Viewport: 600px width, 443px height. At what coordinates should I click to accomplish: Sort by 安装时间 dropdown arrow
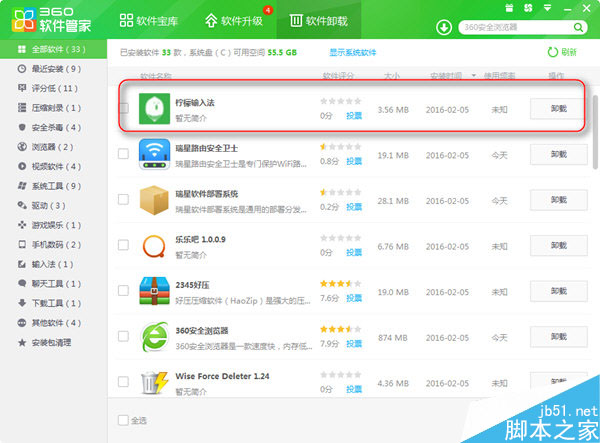[x=474, y=75]
